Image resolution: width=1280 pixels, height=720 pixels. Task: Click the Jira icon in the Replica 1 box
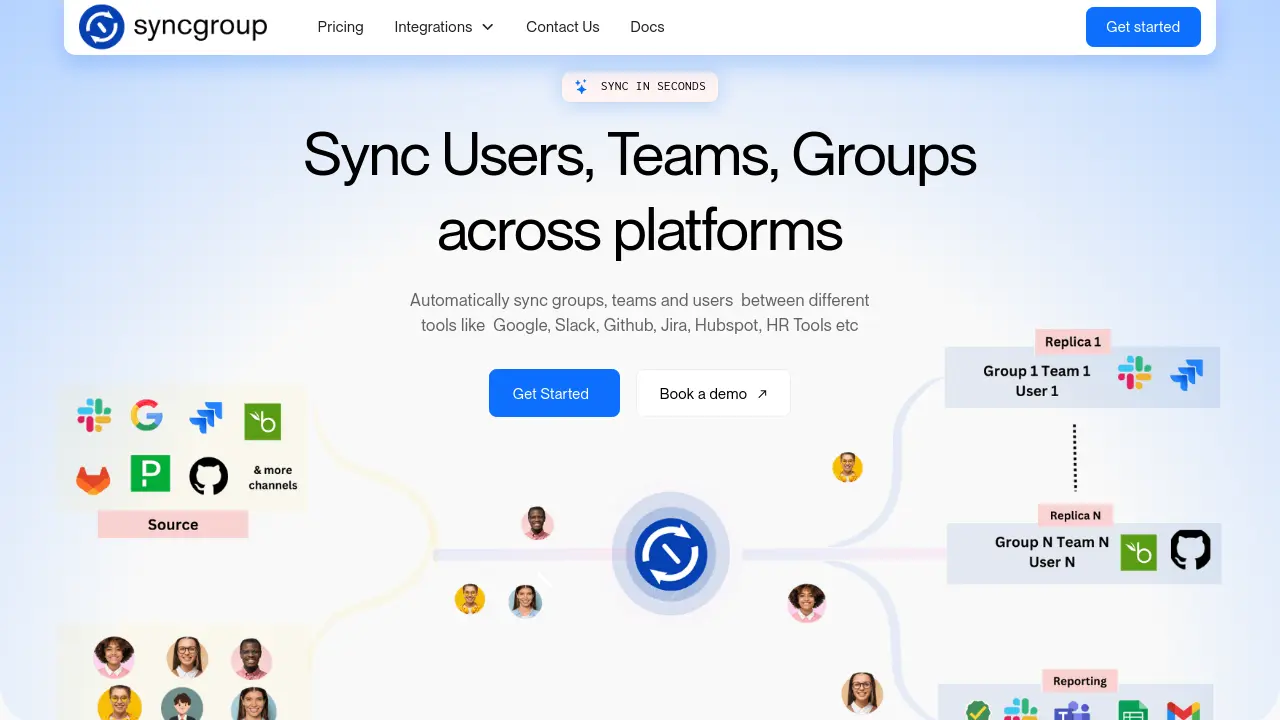click(x=1186, y=375)
